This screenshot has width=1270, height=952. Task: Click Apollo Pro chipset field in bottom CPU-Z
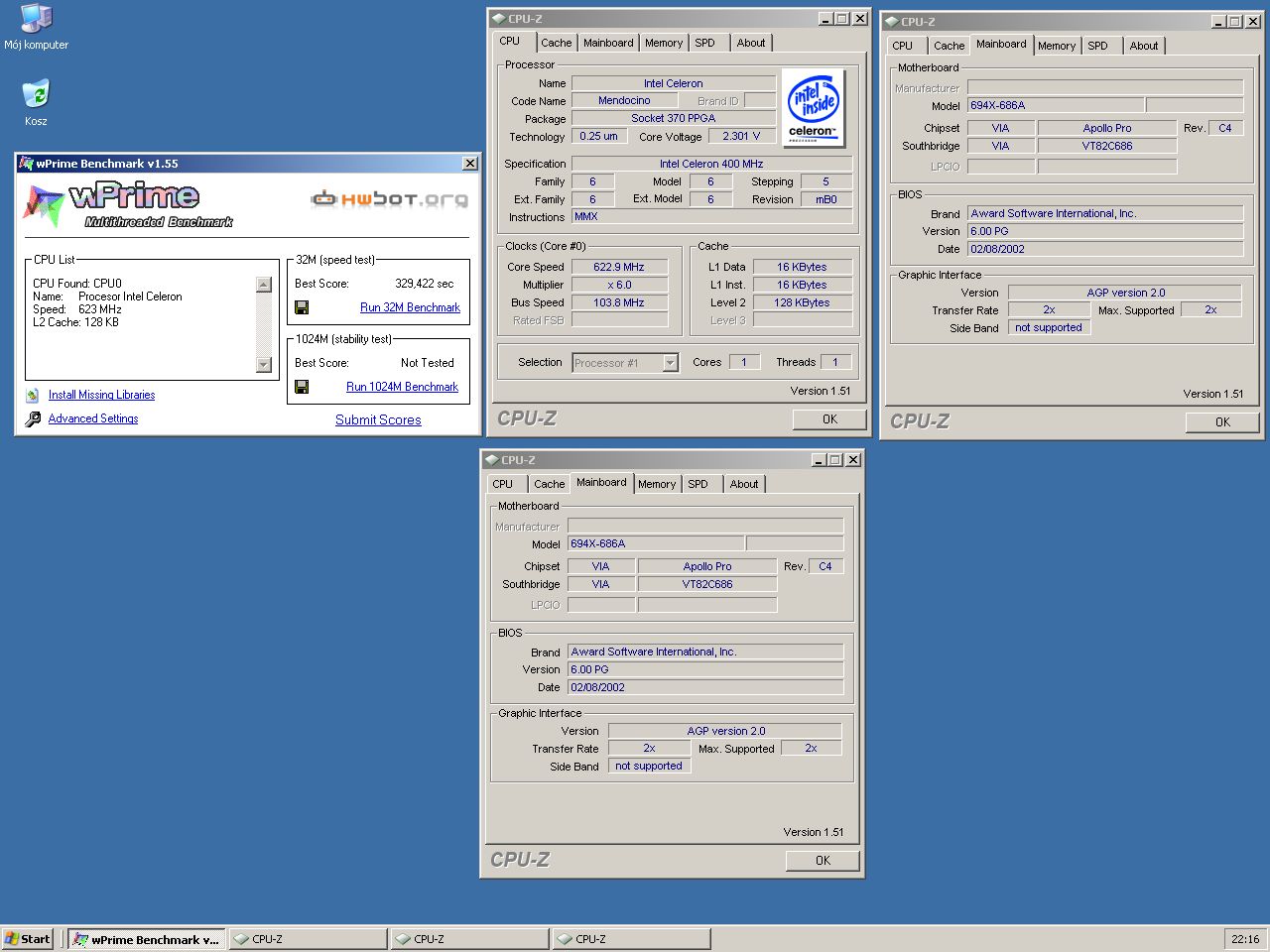(707, 567)
